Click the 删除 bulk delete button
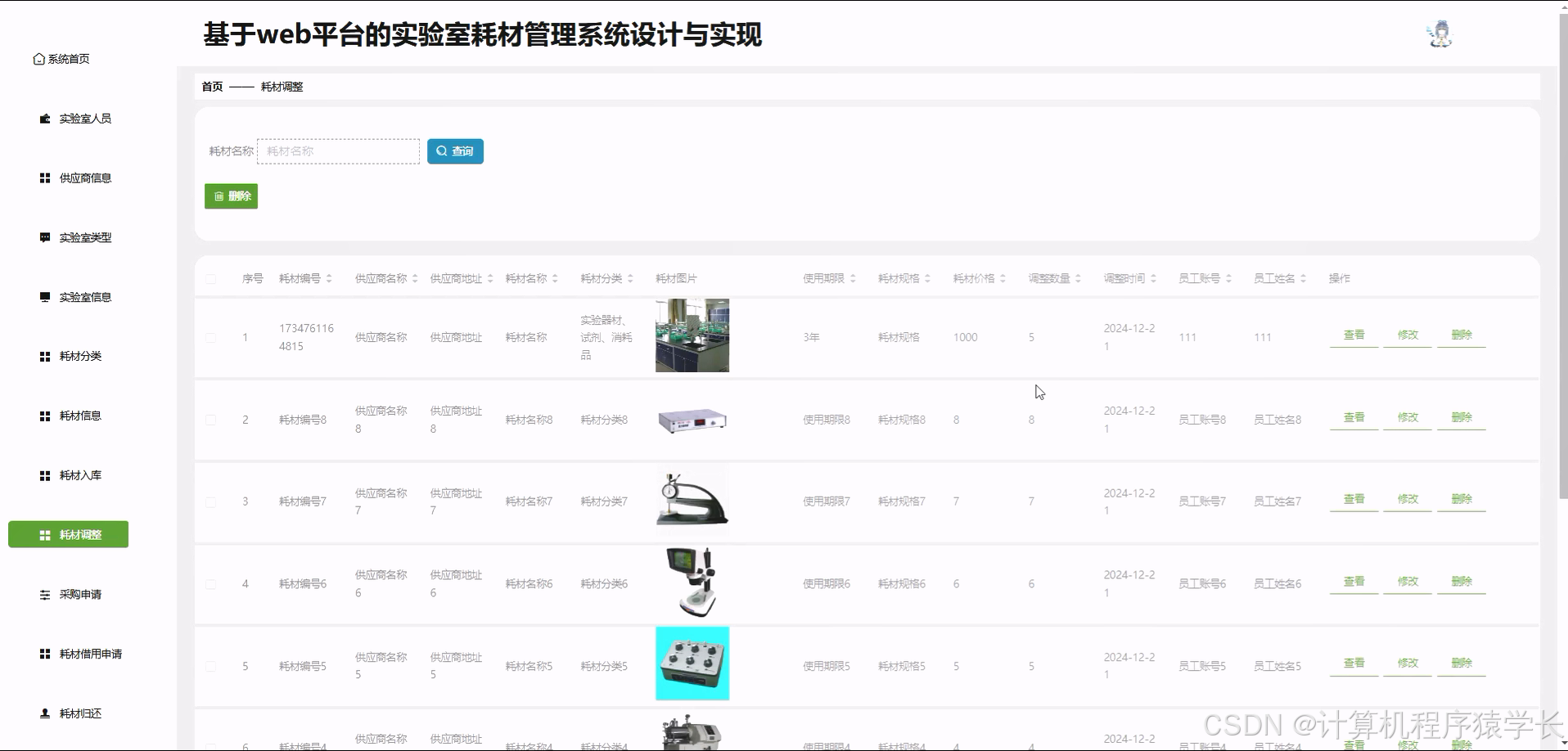The width and height of the screenshot is (1568, 751). pos(231,196)
